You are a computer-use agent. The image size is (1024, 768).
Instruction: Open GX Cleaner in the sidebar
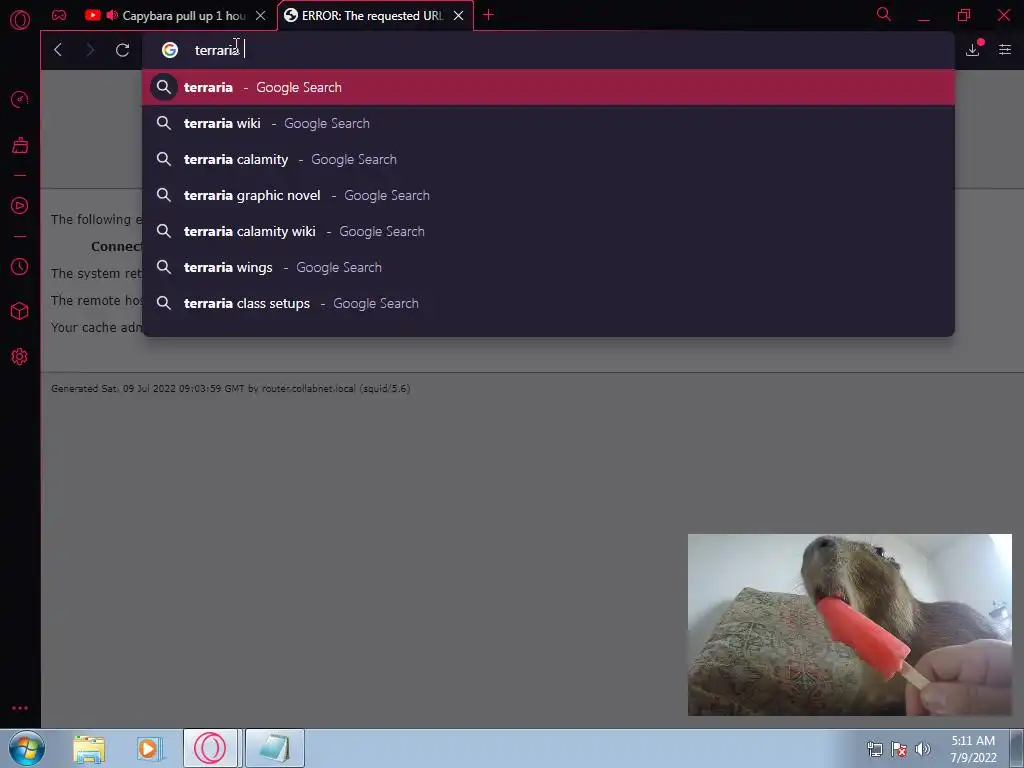20,145
